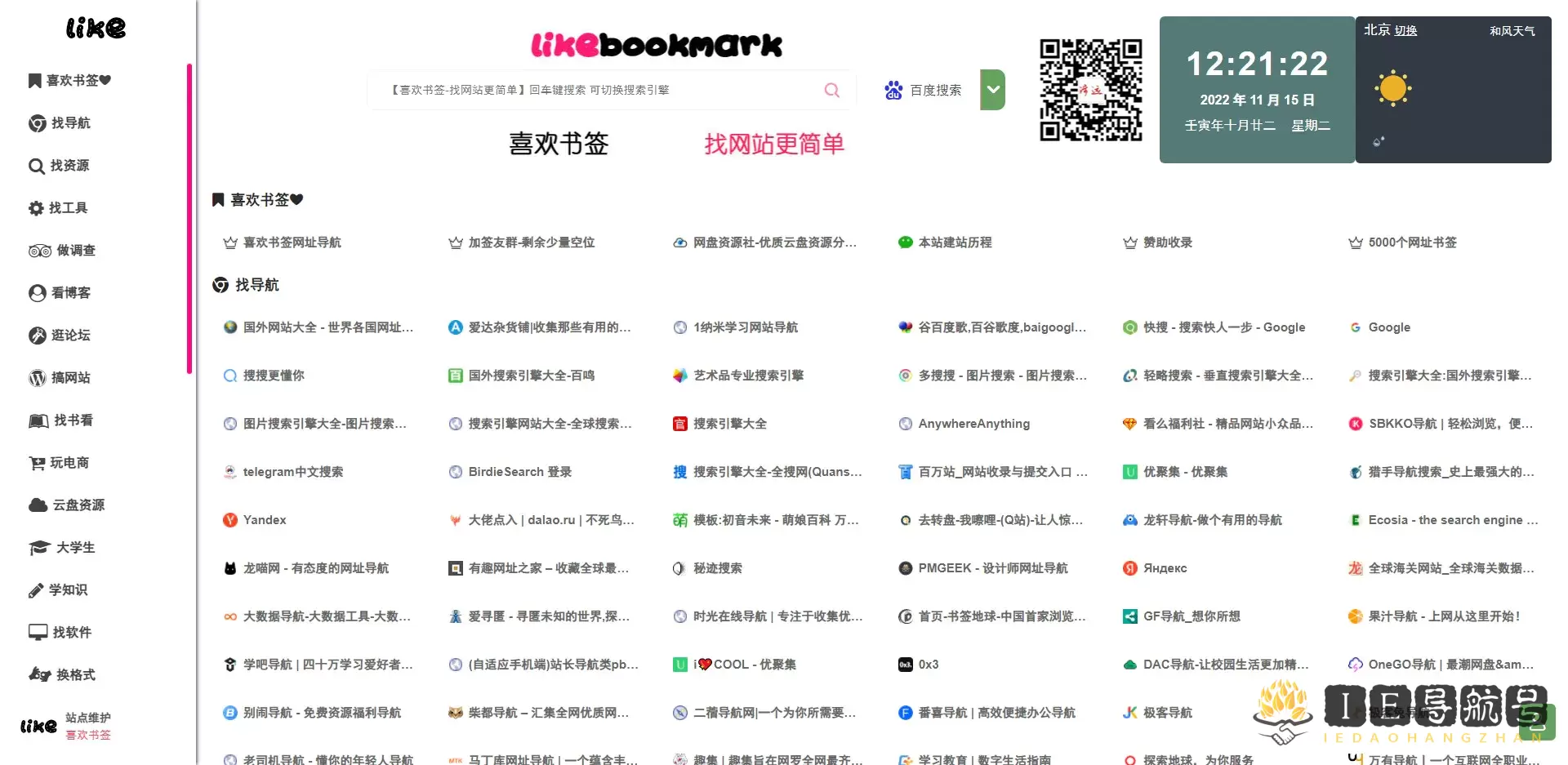
Task: Open the search engine dropdown arrow
Action: (x=992, y=90)
